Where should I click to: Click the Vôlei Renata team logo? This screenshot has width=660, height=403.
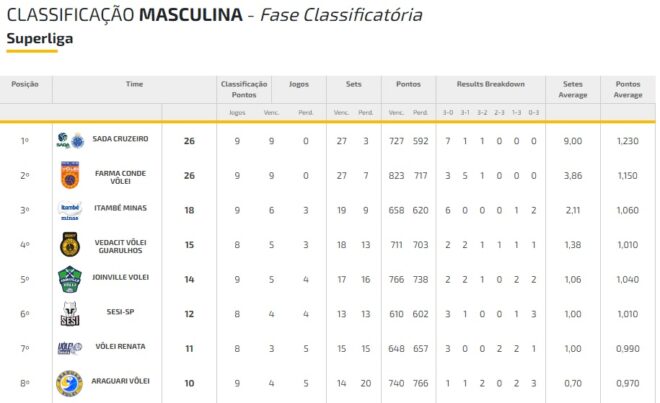tap(69, 348)
